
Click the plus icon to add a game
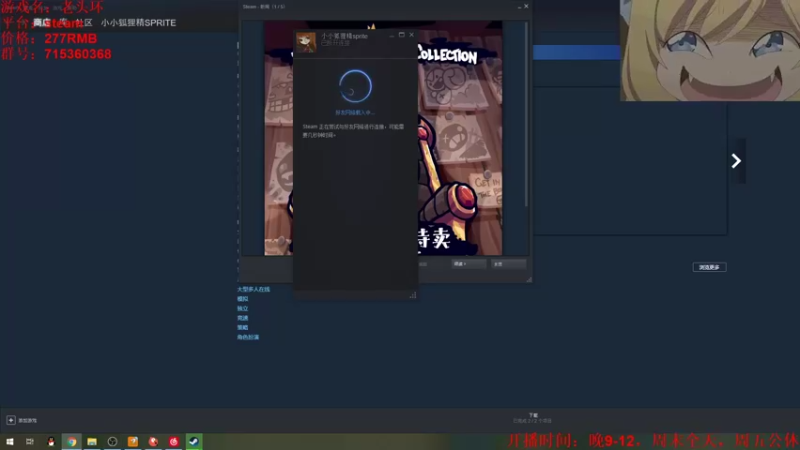pyautogui.click(x=11, y=420)
